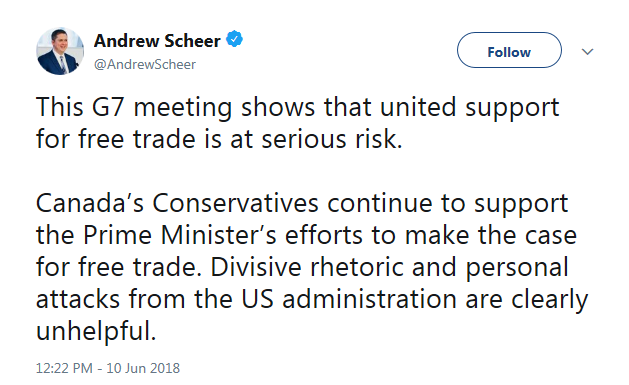Open the 12:22 PM tweet timestamp
The height and width of the screenshot is (385, 629).
click(x=64, y=368)
